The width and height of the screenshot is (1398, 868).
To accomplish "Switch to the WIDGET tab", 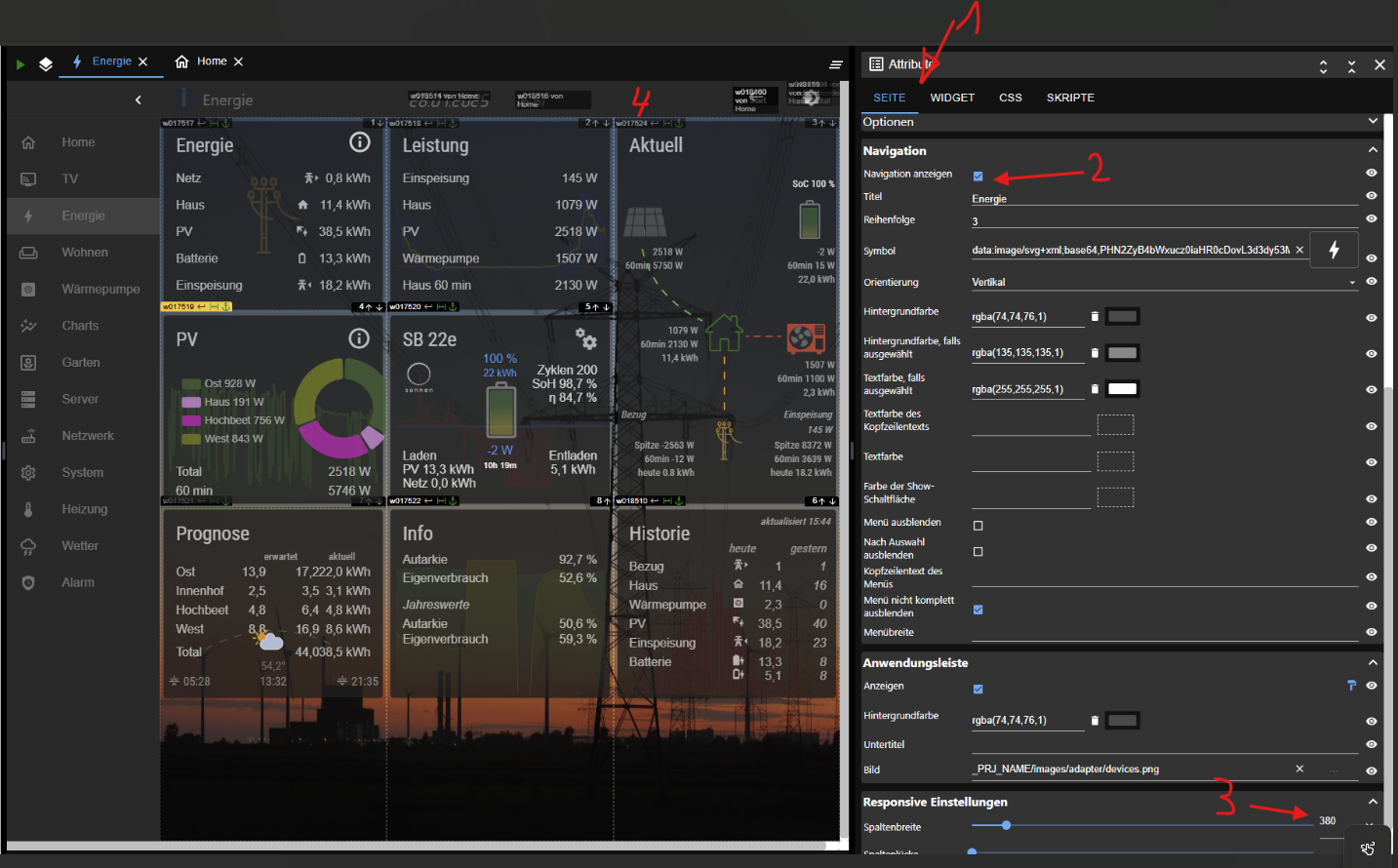I will click(x=952, y=98).
